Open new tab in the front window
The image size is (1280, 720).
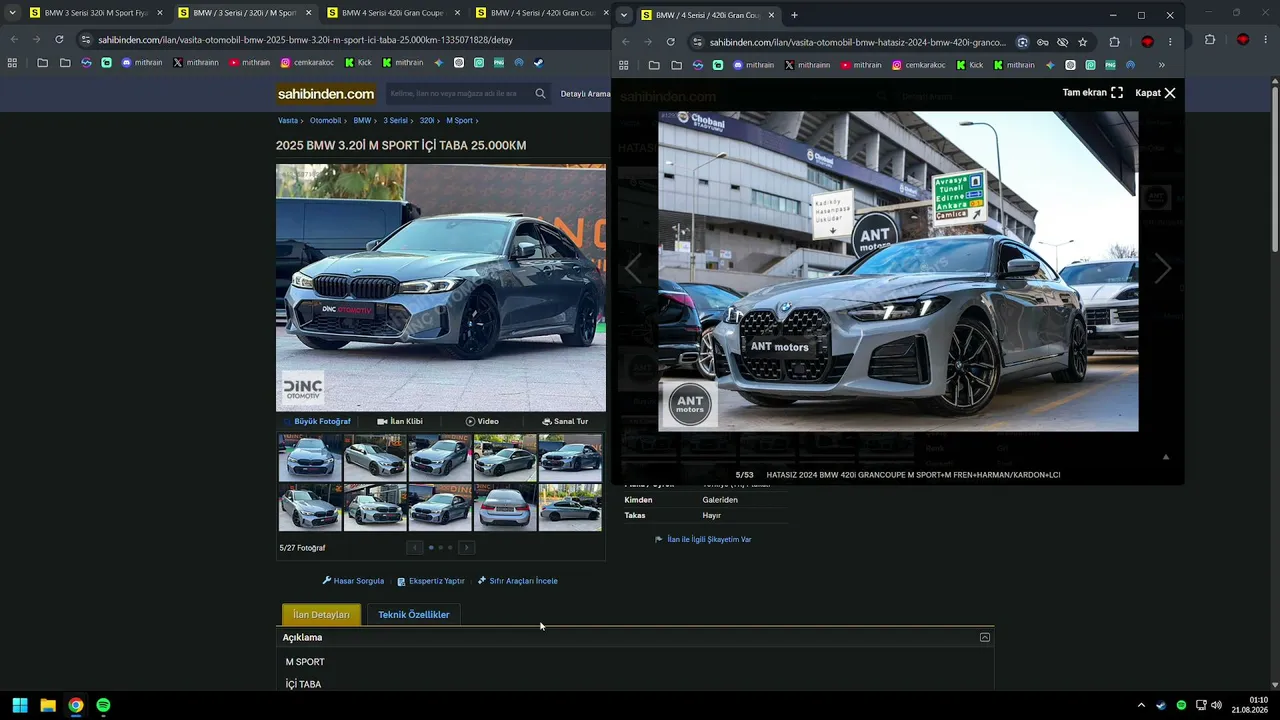[x=795, y=15]
